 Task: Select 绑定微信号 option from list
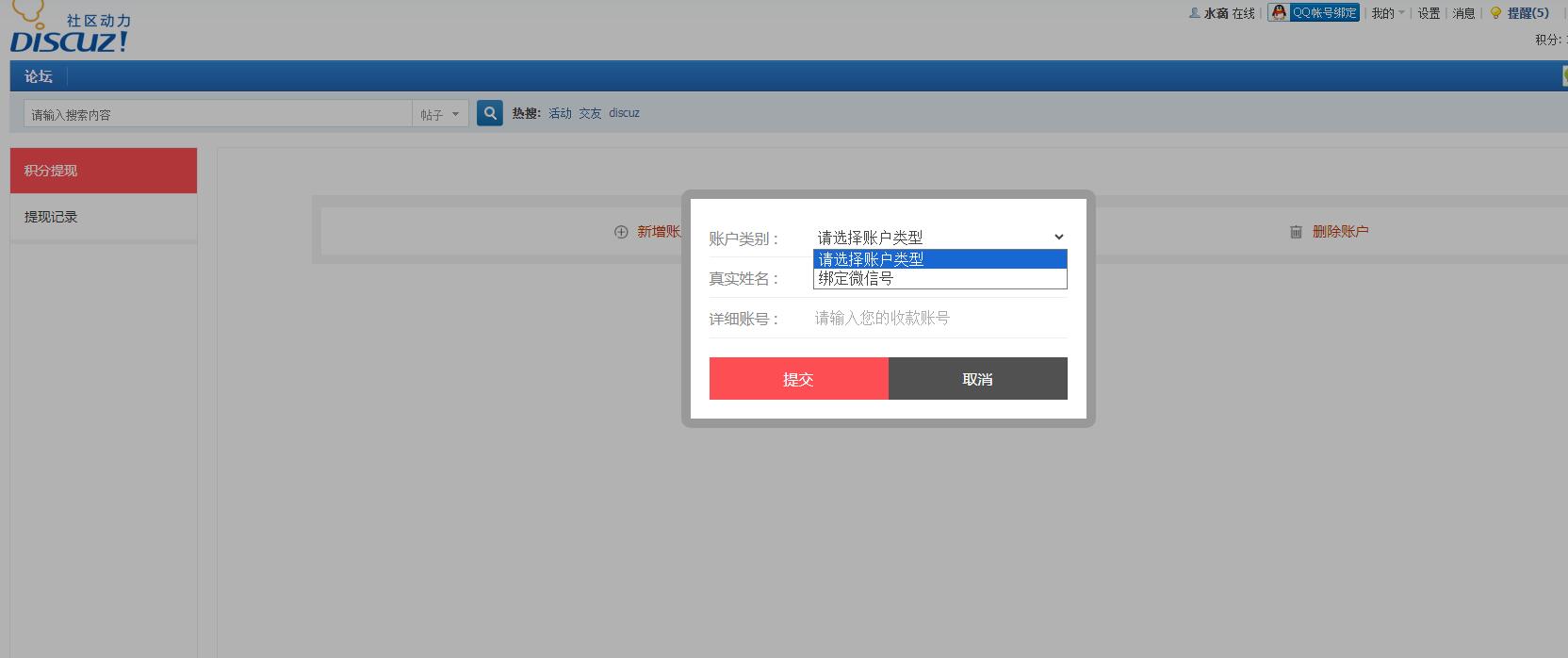click(x=939, y=279)
